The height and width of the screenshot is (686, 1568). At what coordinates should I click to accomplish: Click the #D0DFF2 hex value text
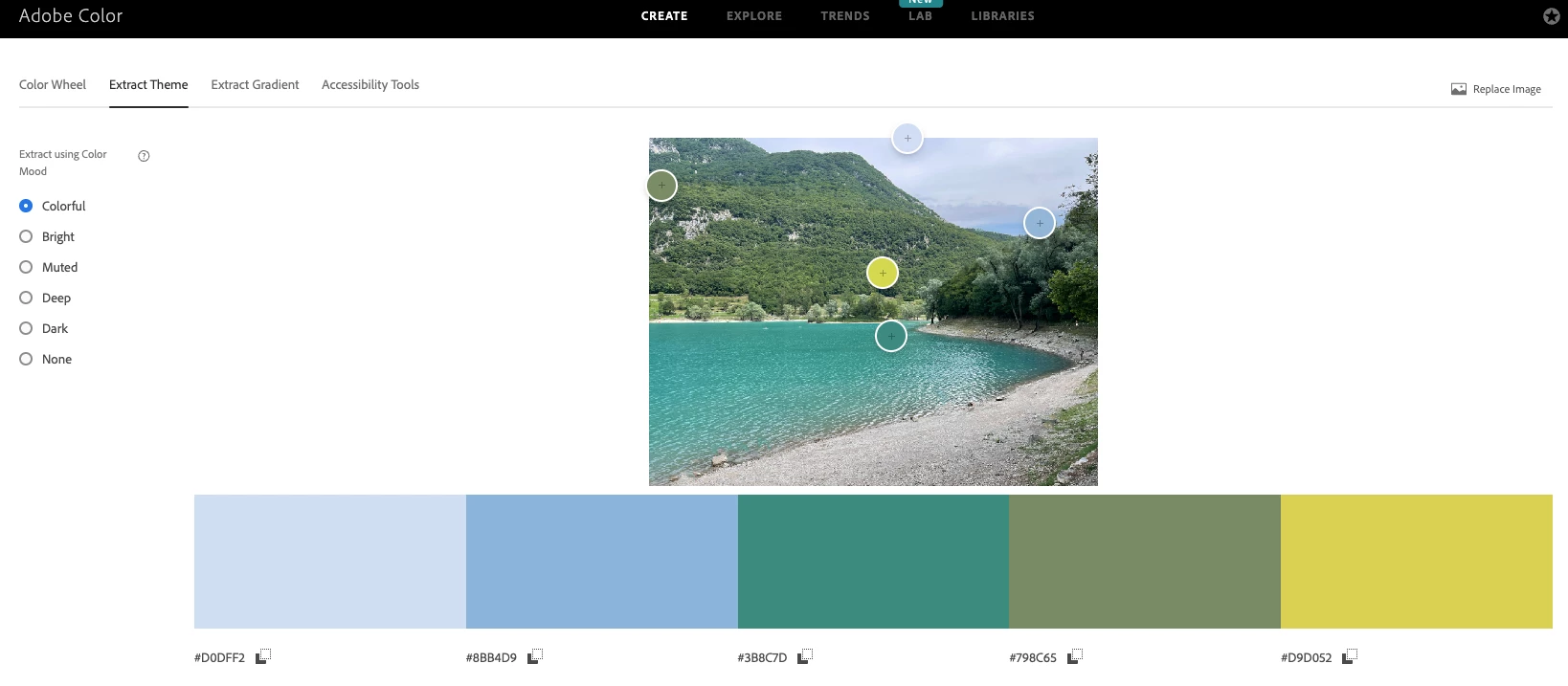220,657
